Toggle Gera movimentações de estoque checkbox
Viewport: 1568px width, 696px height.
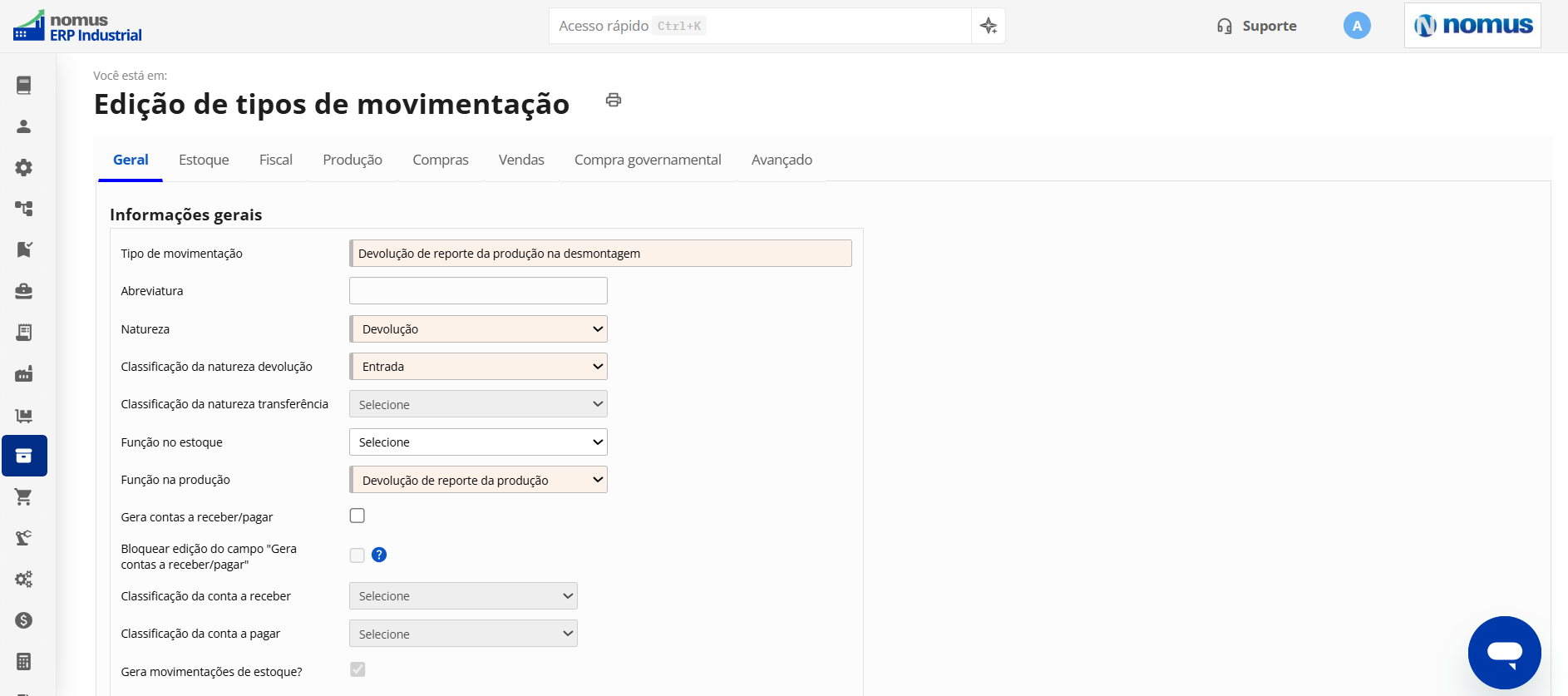click(357, 669)
